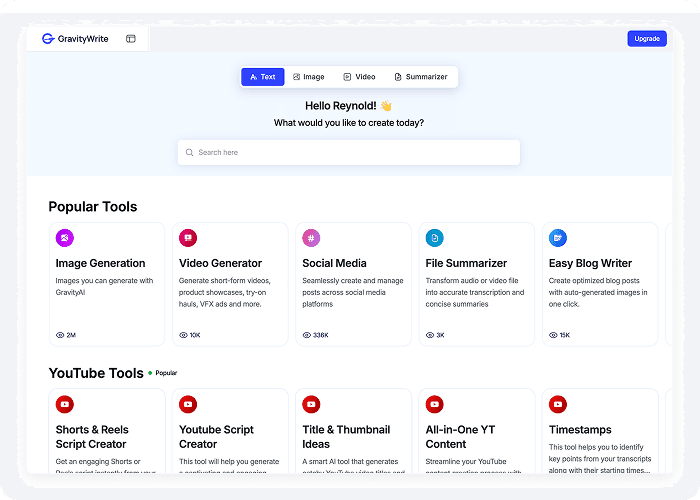Image resolution: width=700 pixels, height=500 pixels.
Task: Open Shorts & Reels Script Creator title
Action: coord(92,437)
